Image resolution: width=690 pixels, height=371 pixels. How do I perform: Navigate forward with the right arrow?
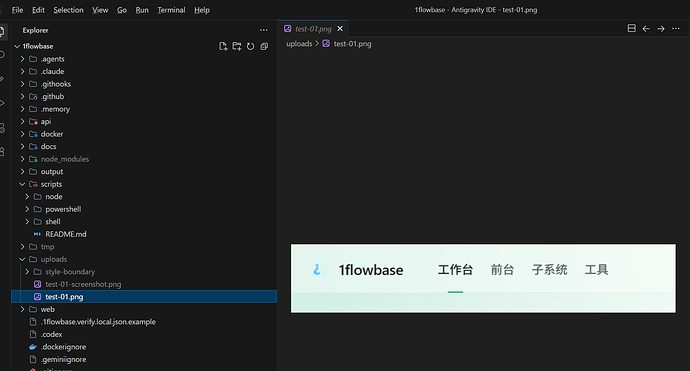click(661, 29)
